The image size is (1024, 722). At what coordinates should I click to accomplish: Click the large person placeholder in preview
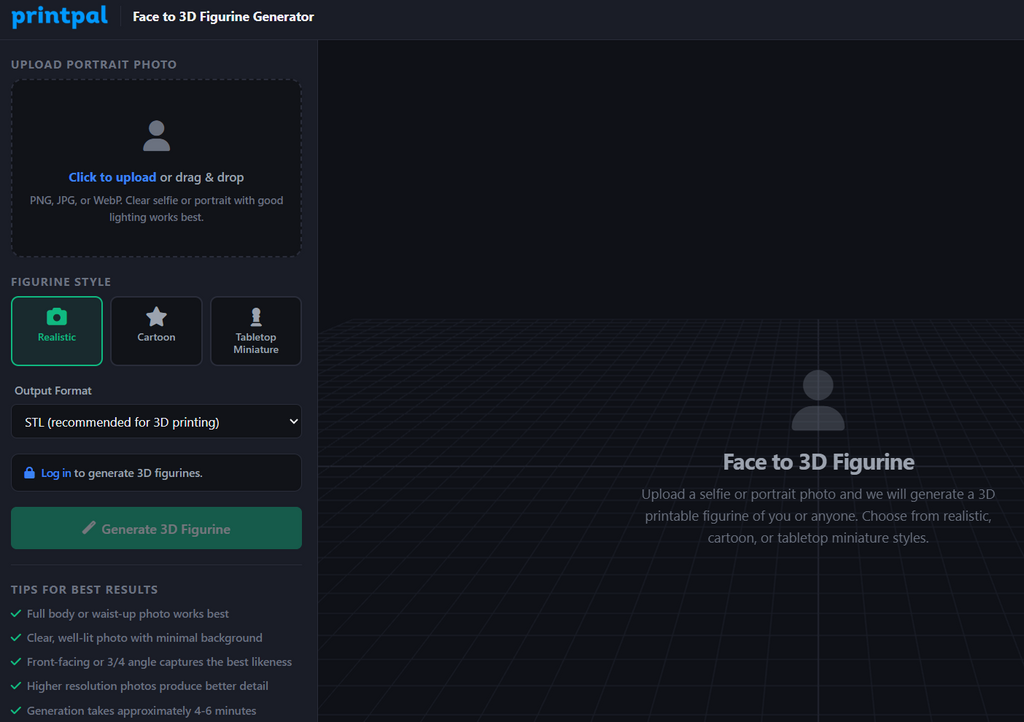tap(818, 400)
